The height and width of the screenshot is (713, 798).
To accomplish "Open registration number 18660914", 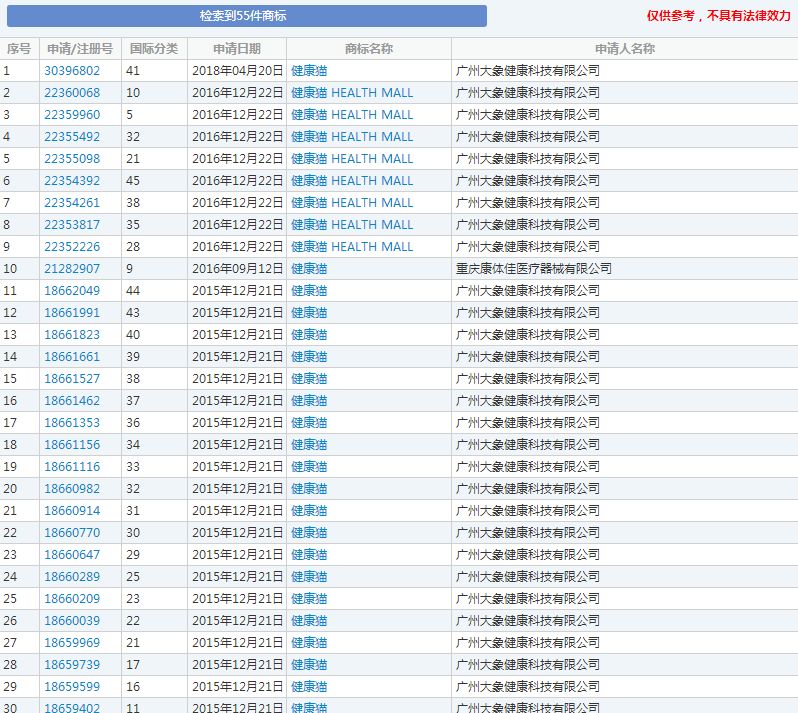I will click(72, 510).
